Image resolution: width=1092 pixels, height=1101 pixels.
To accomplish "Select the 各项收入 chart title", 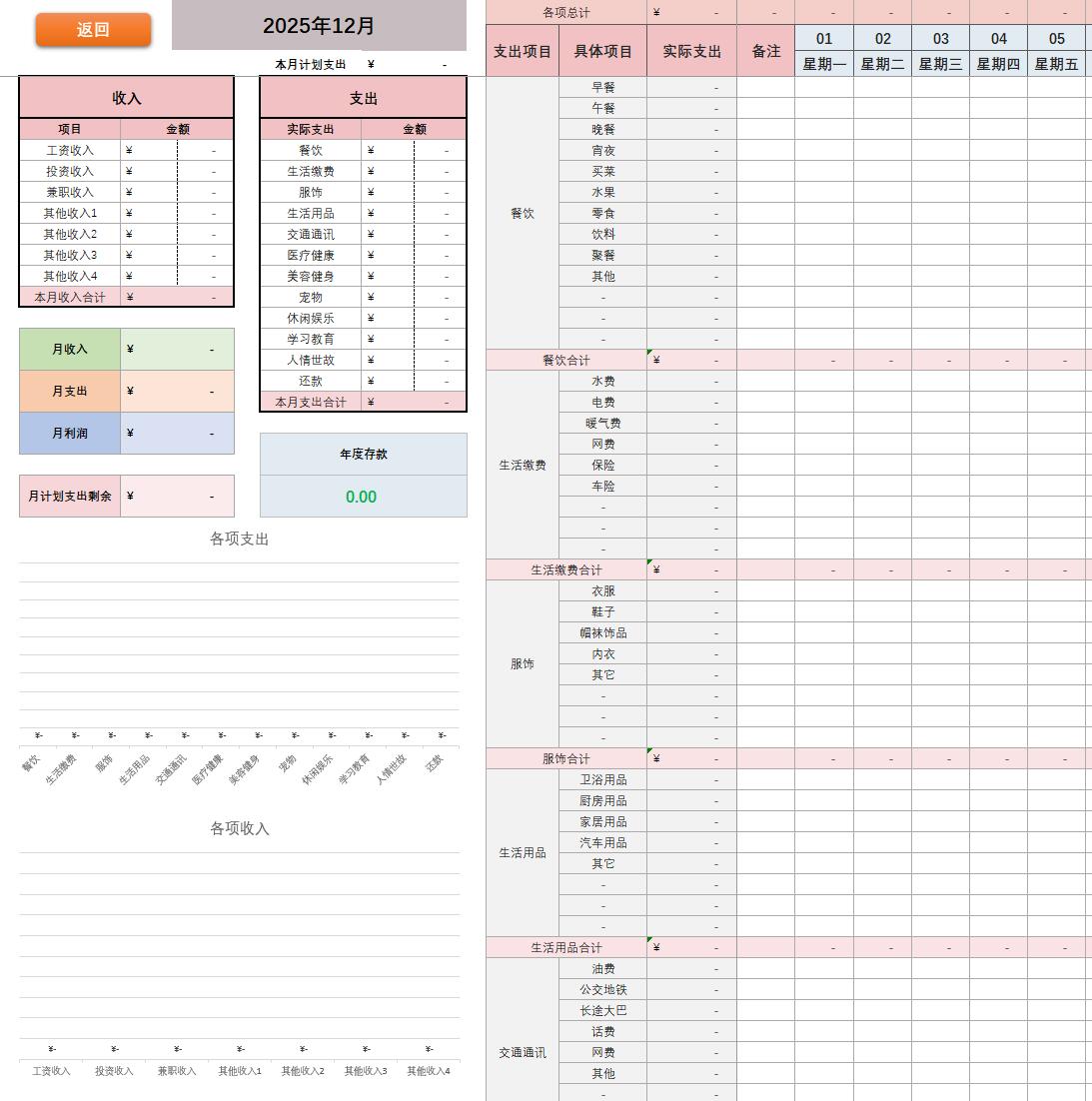I will [240, 828].
